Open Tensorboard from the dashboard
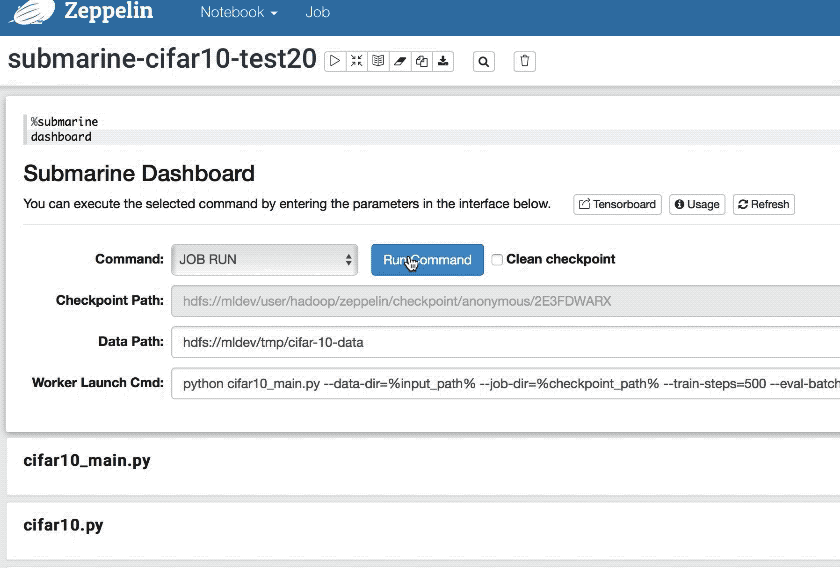840x568 pixels. point(617,204)
